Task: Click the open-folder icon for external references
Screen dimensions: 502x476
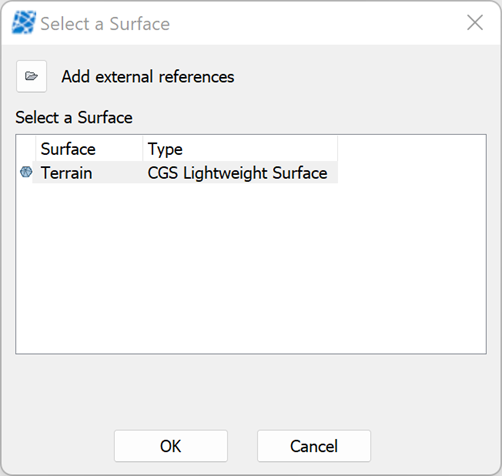Action: 31,76
